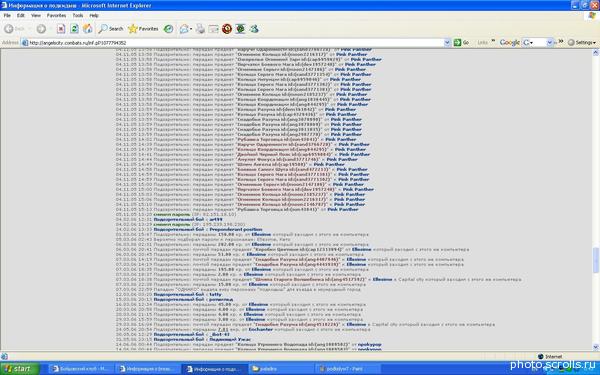Screen dimensions: 600x375
Task: Open the File menu
Action: [7, 15]
